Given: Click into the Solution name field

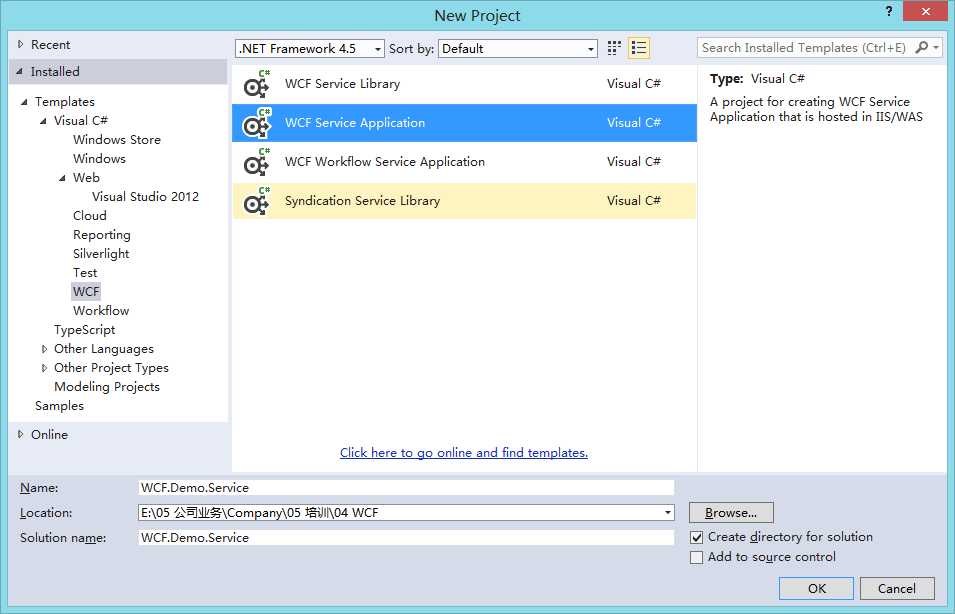Looking at the screenshot, I should (406, 538).
